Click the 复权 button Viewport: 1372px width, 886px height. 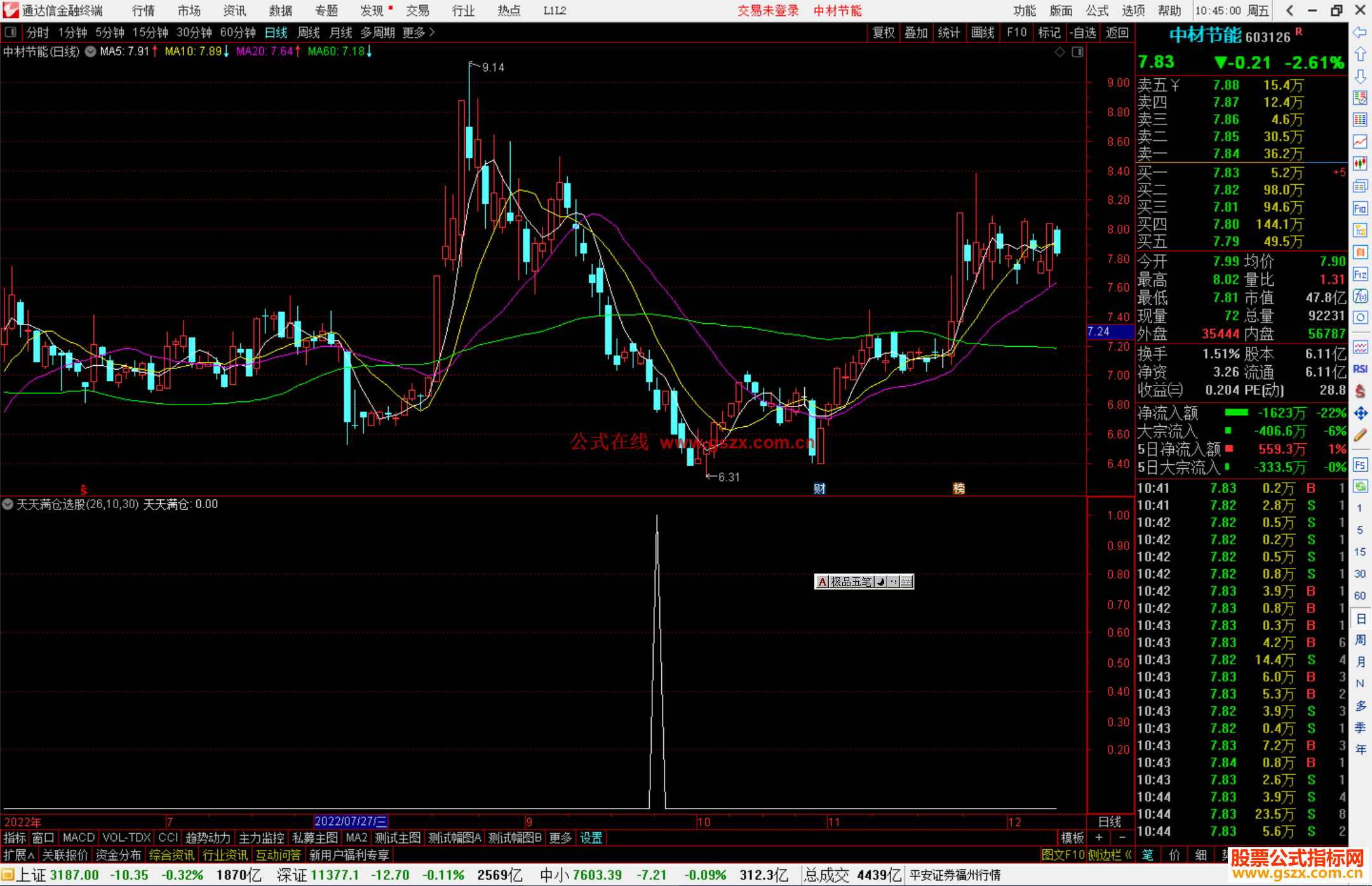(884, 32)
